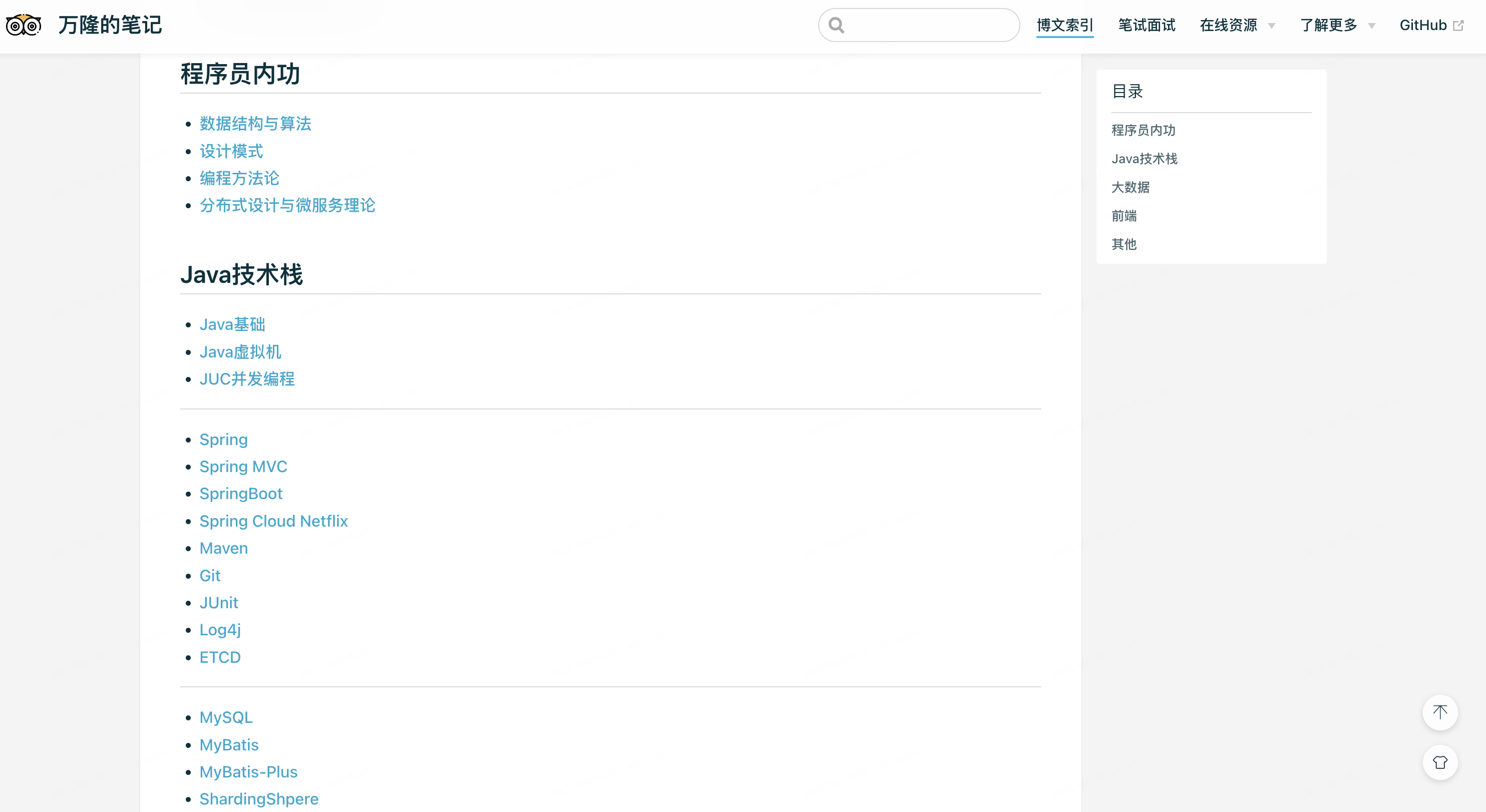Viewport: 1486px width, 812px height.
Task: Open the Spring MVC link
Action: click(243, 467)
